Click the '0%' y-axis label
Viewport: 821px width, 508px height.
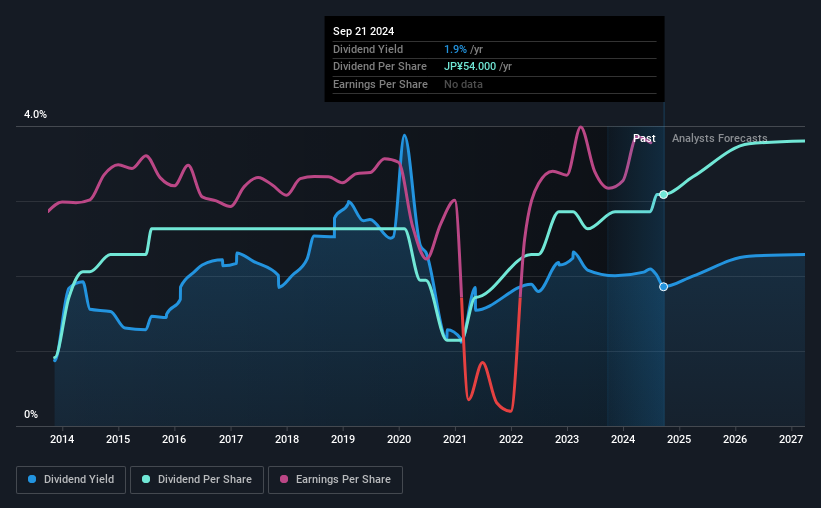pos(31,414)
